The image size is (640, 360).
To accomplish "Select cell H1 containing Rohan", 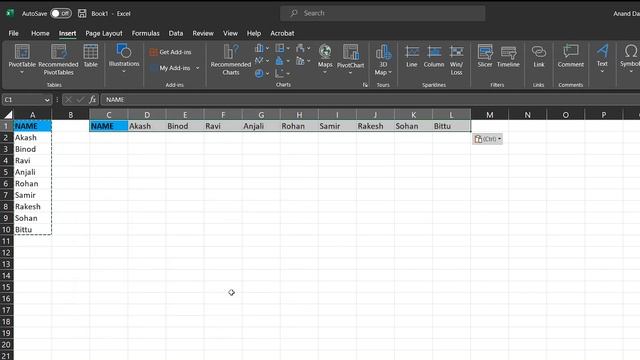I will [299, 126].
